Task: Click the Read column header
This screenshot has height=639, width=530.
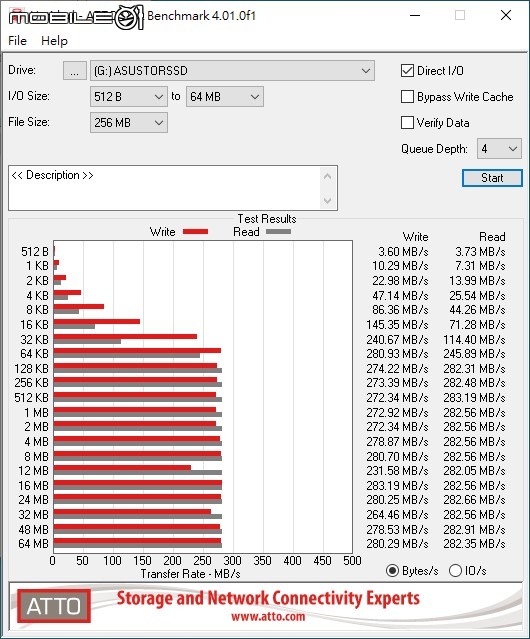Action: coord(492,237)
